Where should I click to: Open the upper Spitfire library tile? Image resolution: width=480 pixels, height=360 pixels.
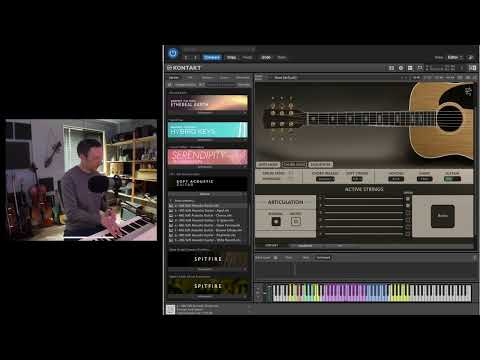[208, 259]
